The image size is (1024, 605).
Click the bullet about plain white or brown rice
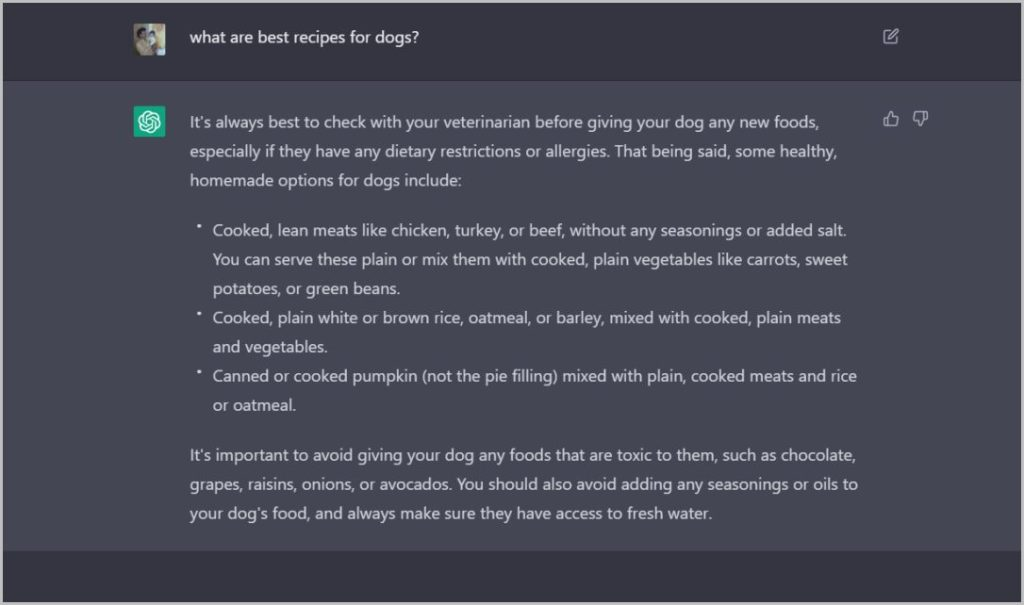pos(526,318)
